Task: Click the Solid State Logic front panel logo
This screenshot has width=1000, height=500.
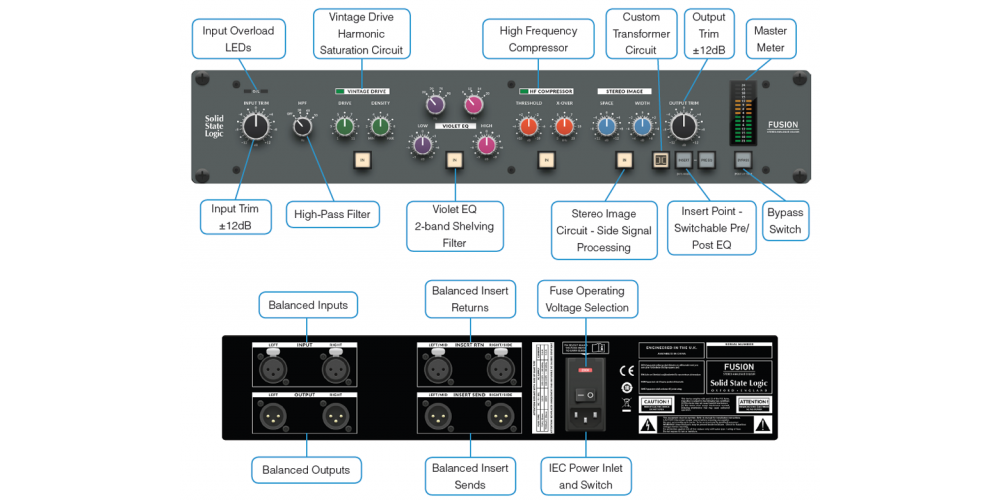Action: point(214,126)
